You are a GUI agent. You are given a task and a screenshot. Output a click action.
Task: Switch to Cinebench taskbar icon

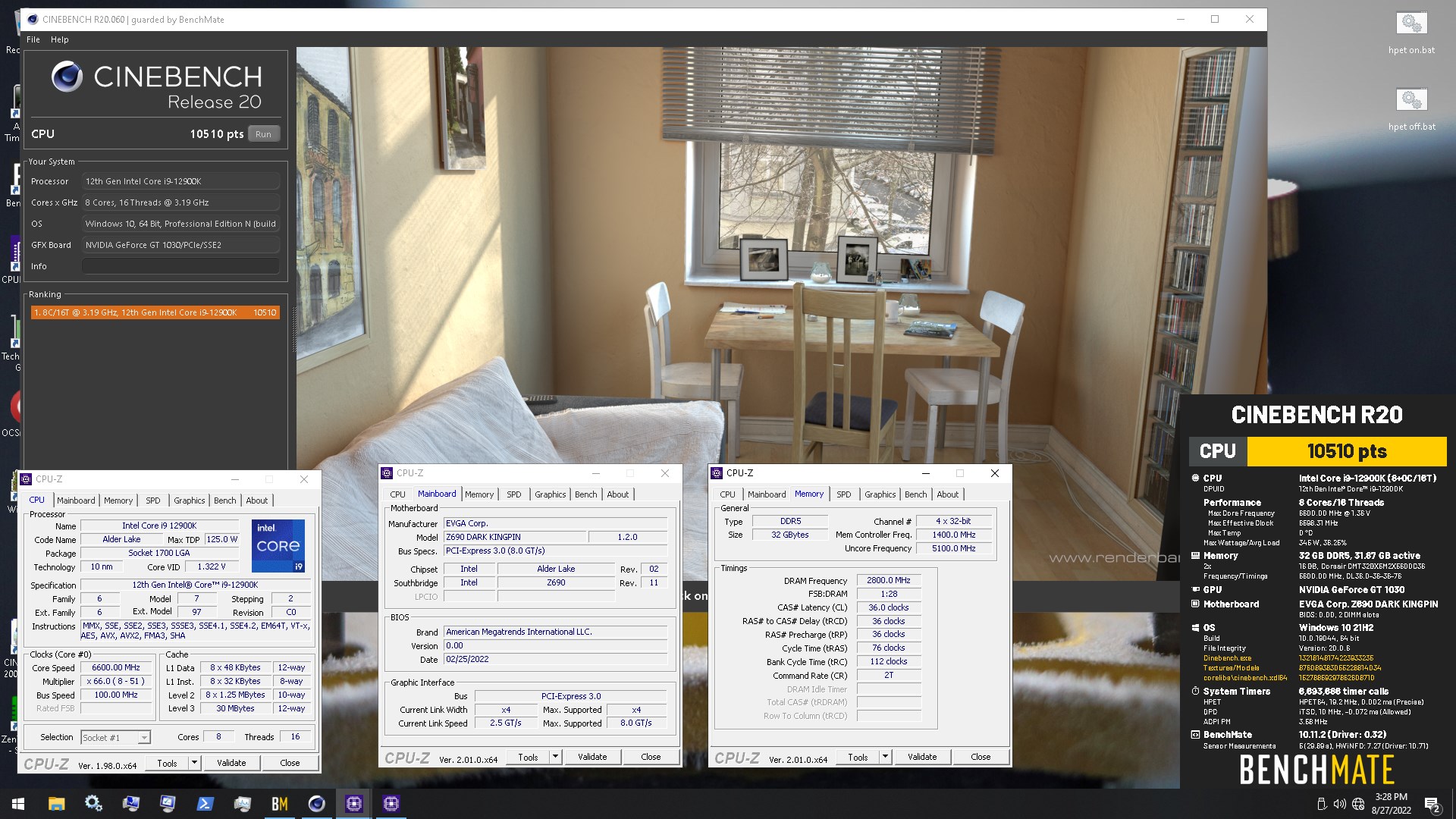pos(316,804)
